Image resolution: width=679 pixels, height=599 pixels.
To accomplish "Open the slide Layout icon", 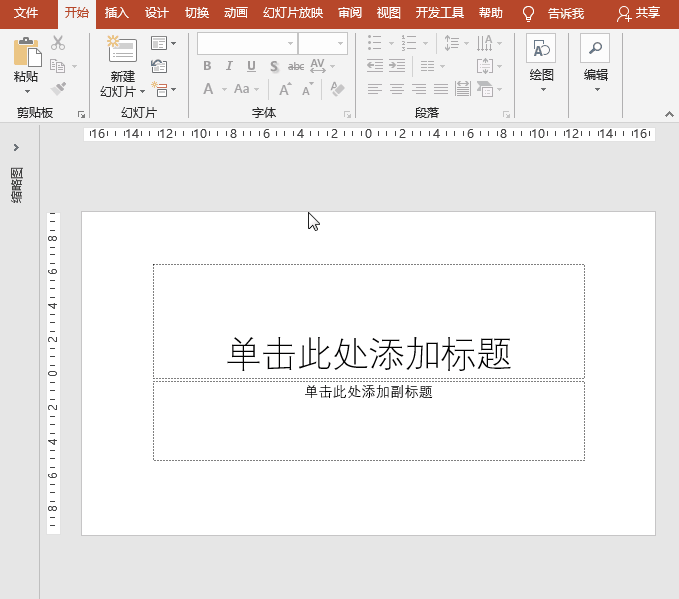I will [x=159, y=43].
